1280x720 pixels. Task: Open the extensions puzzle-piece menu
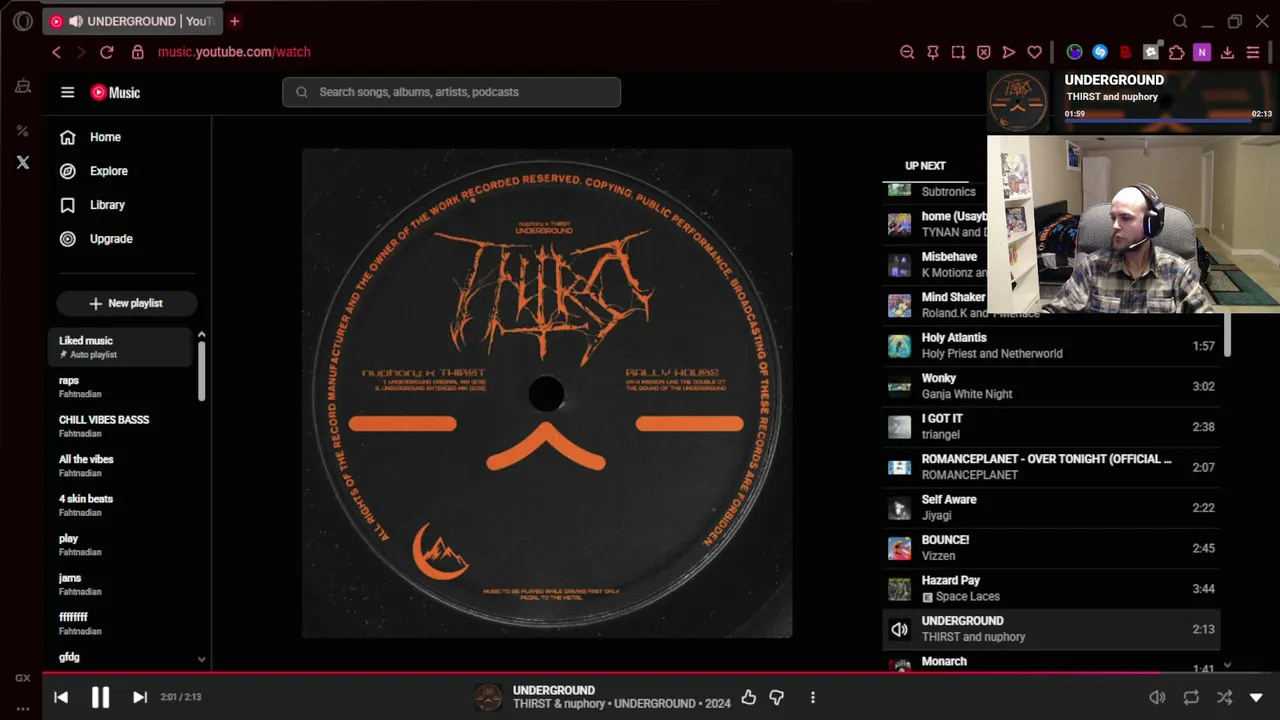coord(1177,52)
